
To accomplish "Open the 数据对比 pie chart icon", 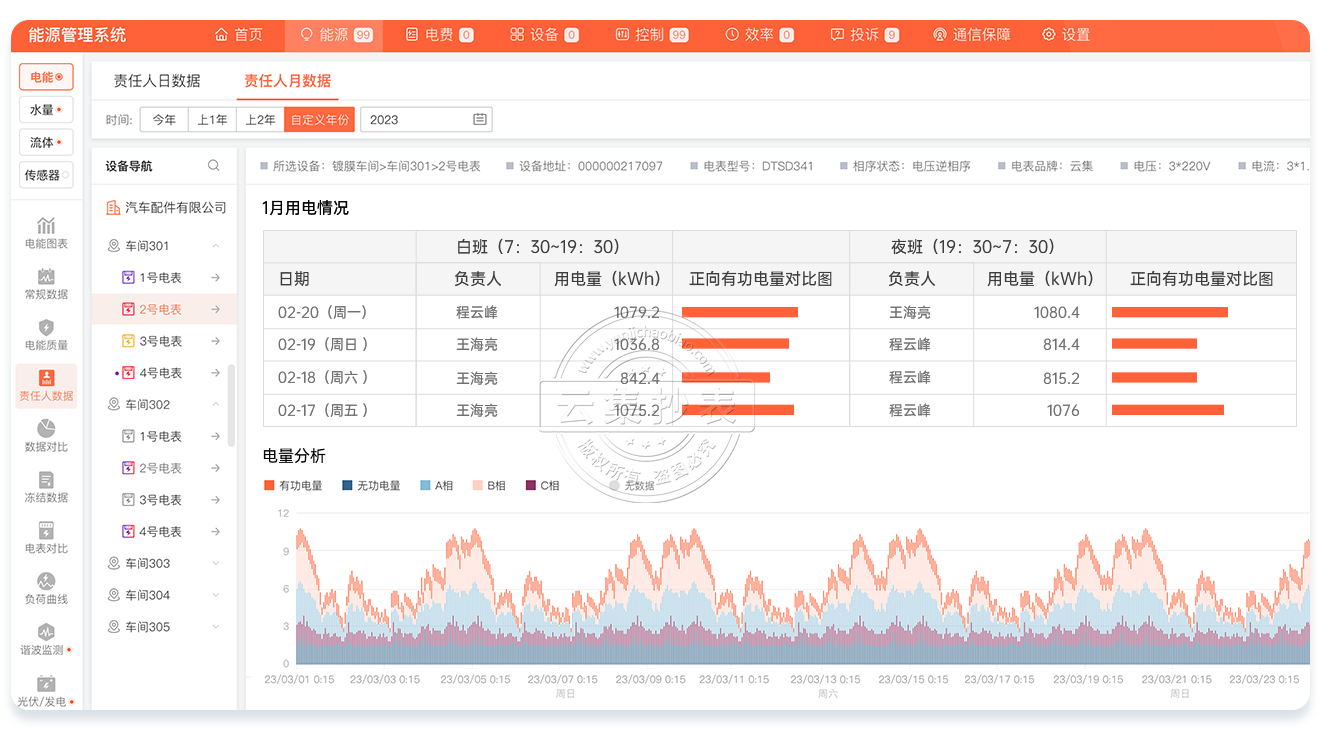I will point(46,430).
